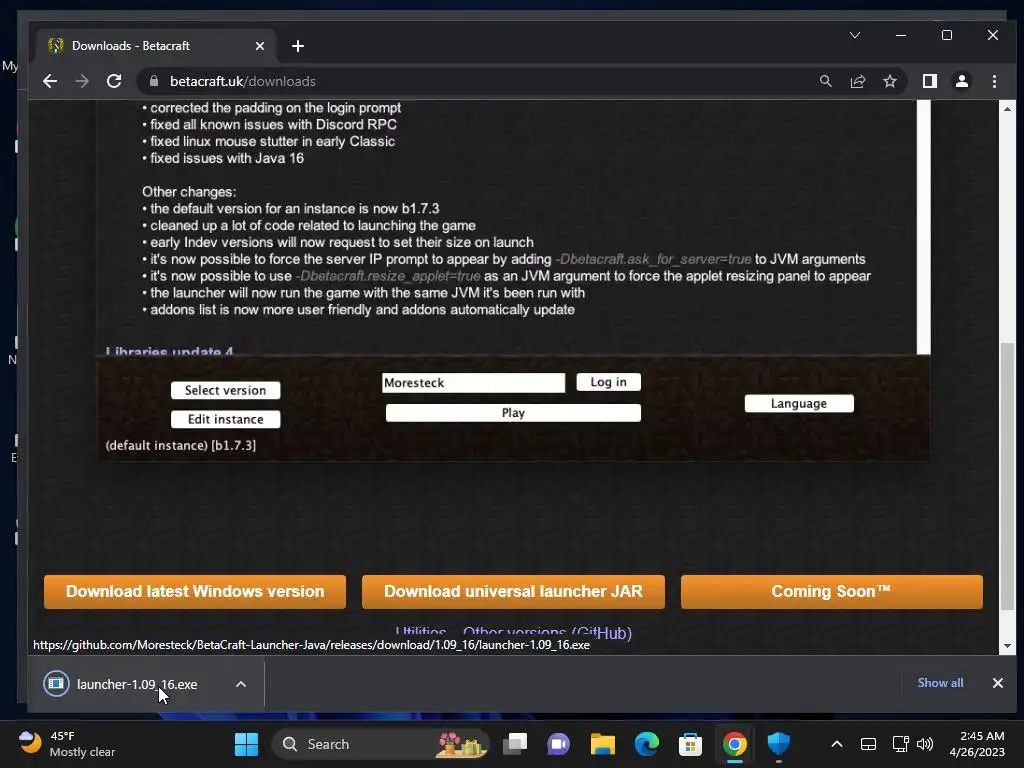Open downloaded launcher-1.09_16.exe file
This screenshot has height=768, width=1024.
tap(136, 684)
